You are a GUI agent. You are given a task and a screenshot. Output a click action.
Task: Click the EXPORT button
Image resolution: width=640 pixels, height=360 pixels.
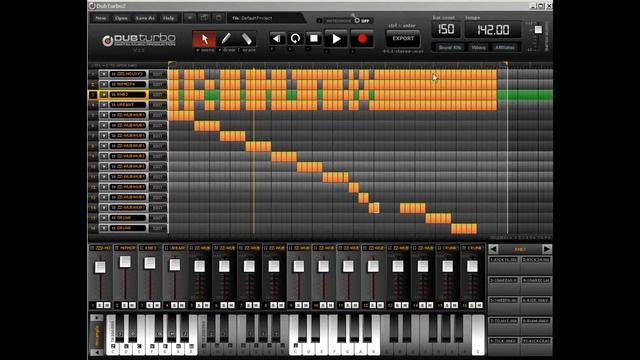(403, 38)
